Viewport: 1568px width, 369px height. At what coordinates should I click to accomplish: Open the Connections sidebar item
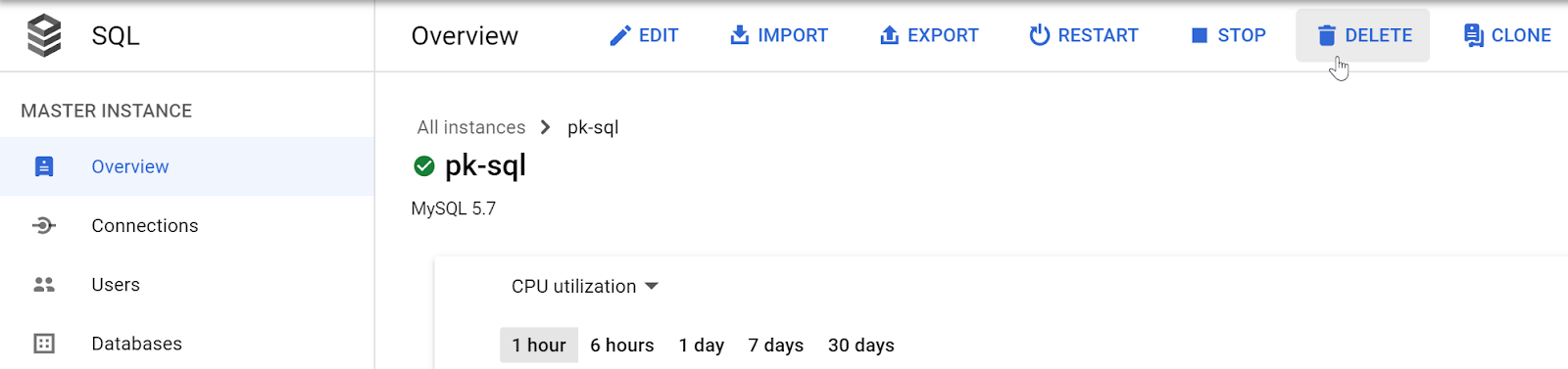point(187,225)
